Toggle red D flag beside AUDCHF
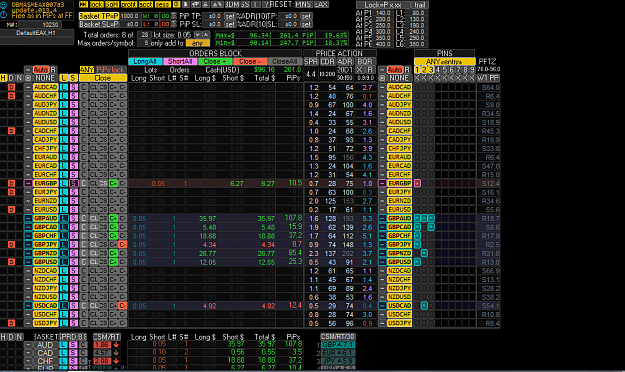The image size is (625, 372). [x=11, y=96]
